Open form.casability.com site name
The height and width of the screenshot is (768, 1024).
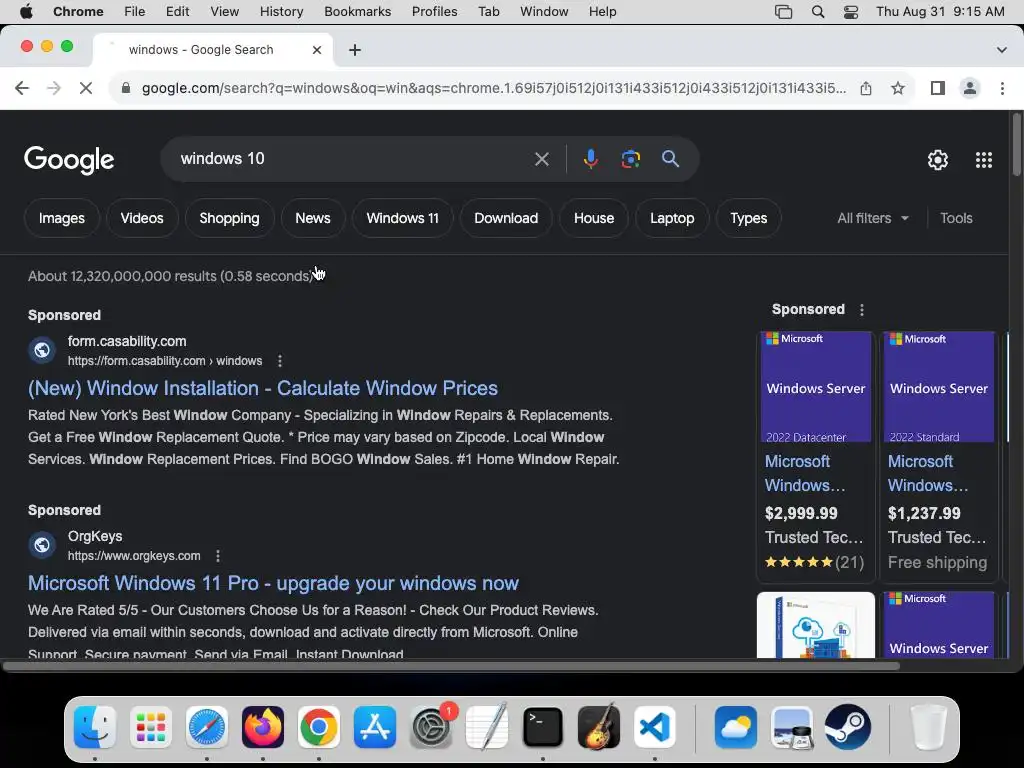tap(127, 341)
